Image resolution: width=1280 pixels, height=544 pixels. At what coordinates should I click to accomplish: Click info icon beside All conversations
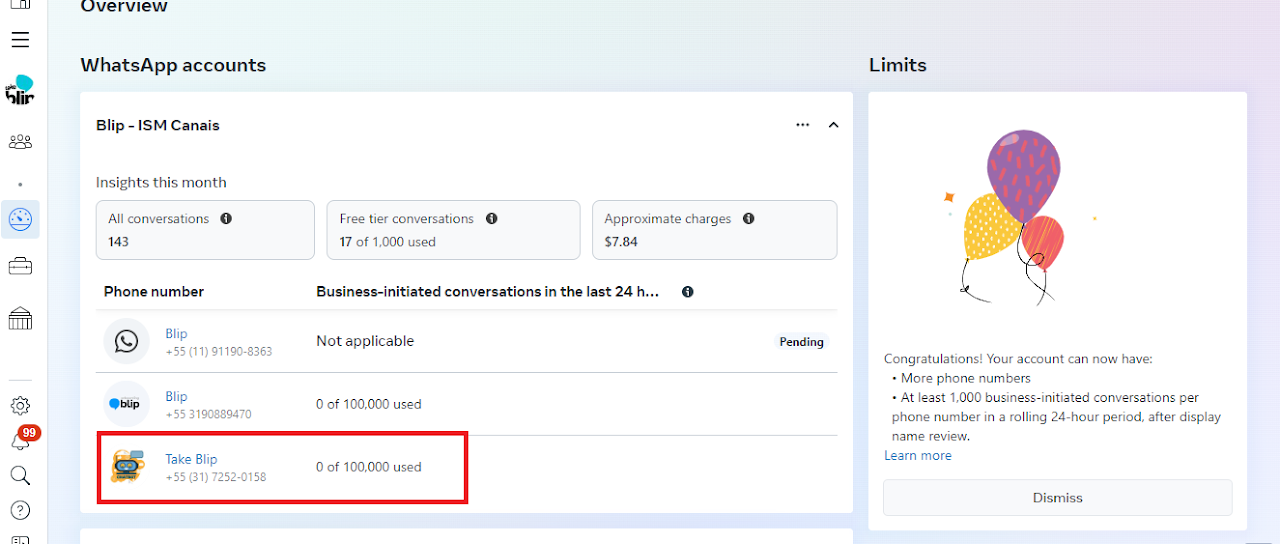pos(226,219)
